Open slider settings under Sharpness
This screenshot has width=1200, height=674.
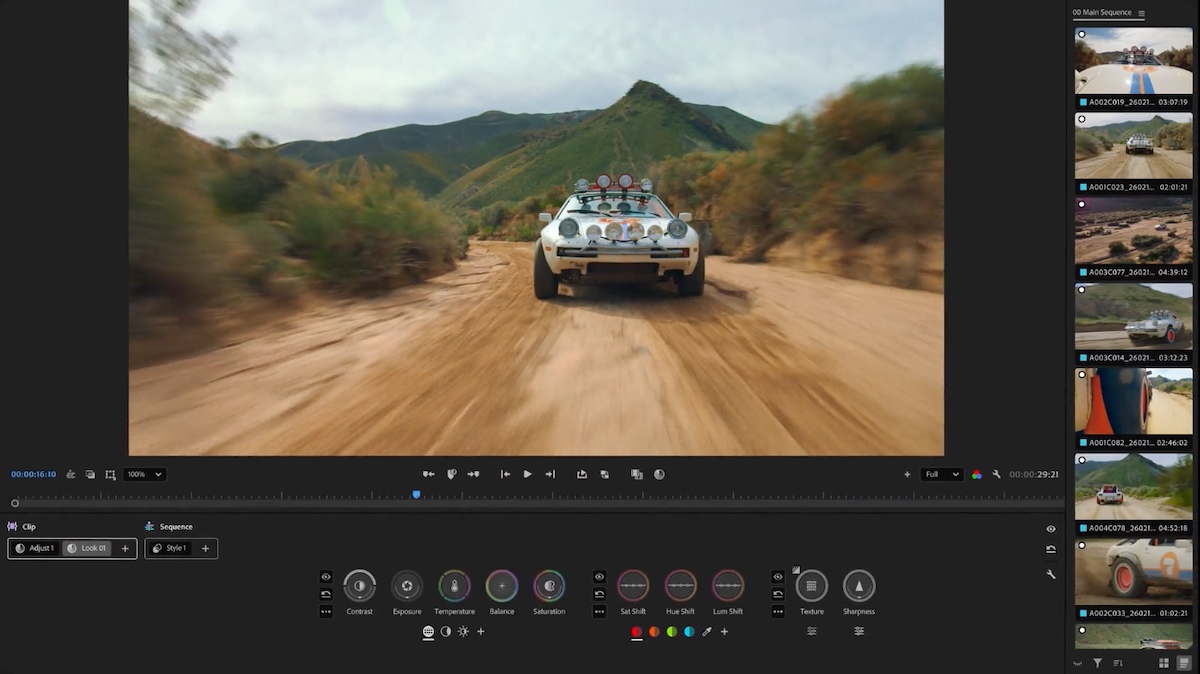859,632
